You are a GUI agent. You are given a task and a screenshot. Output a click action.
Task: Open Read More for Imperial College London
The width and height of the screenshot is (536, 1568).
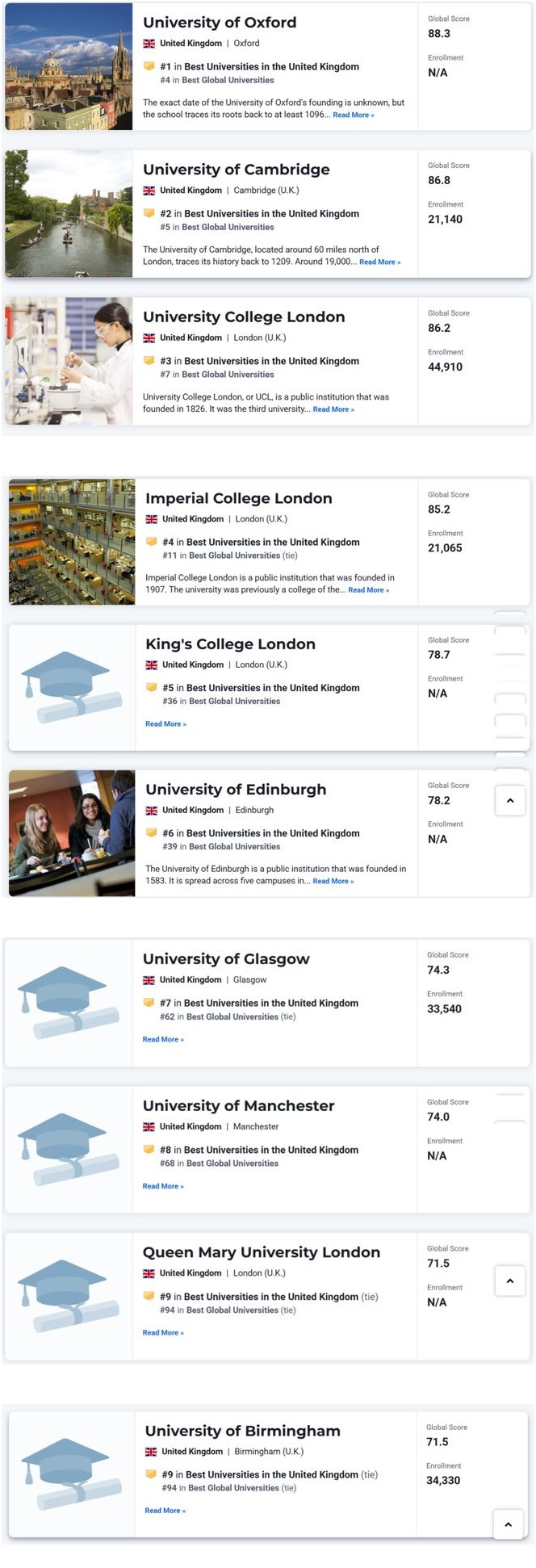coord(368,590)
